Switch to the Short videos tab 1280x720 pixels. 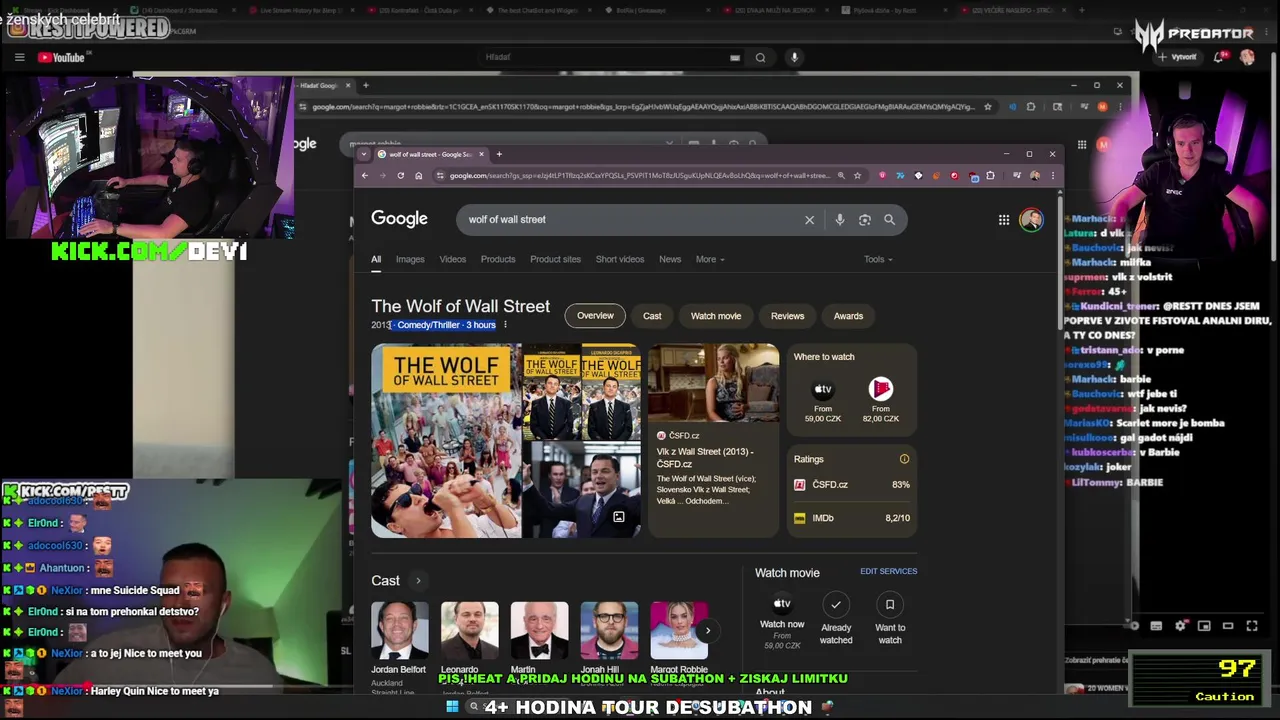(620, 259)
